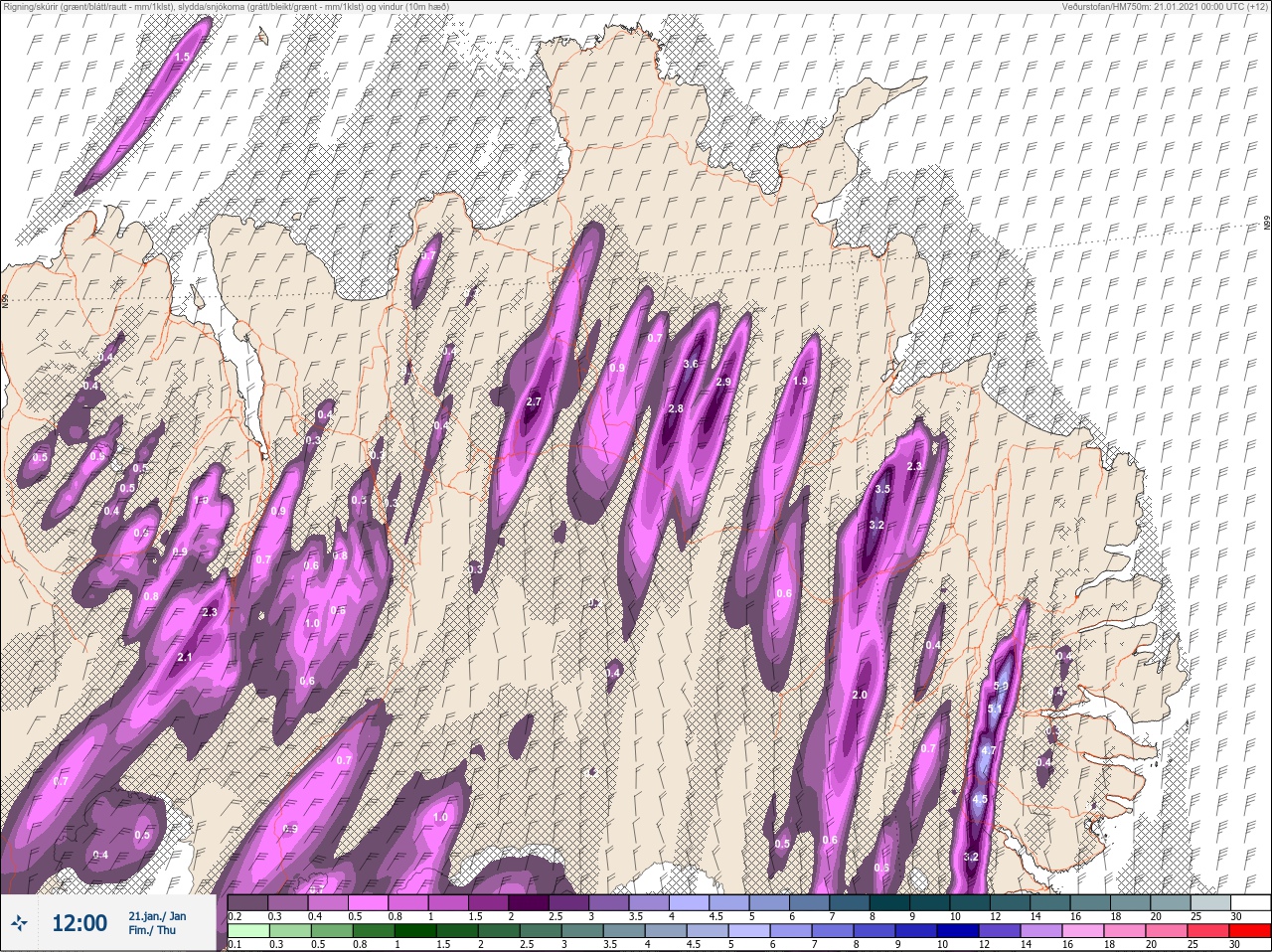Click the Veðurstofan star logo beside 12:00
Viewport: 1272px width, 952px height.
(x=19, y=924)
